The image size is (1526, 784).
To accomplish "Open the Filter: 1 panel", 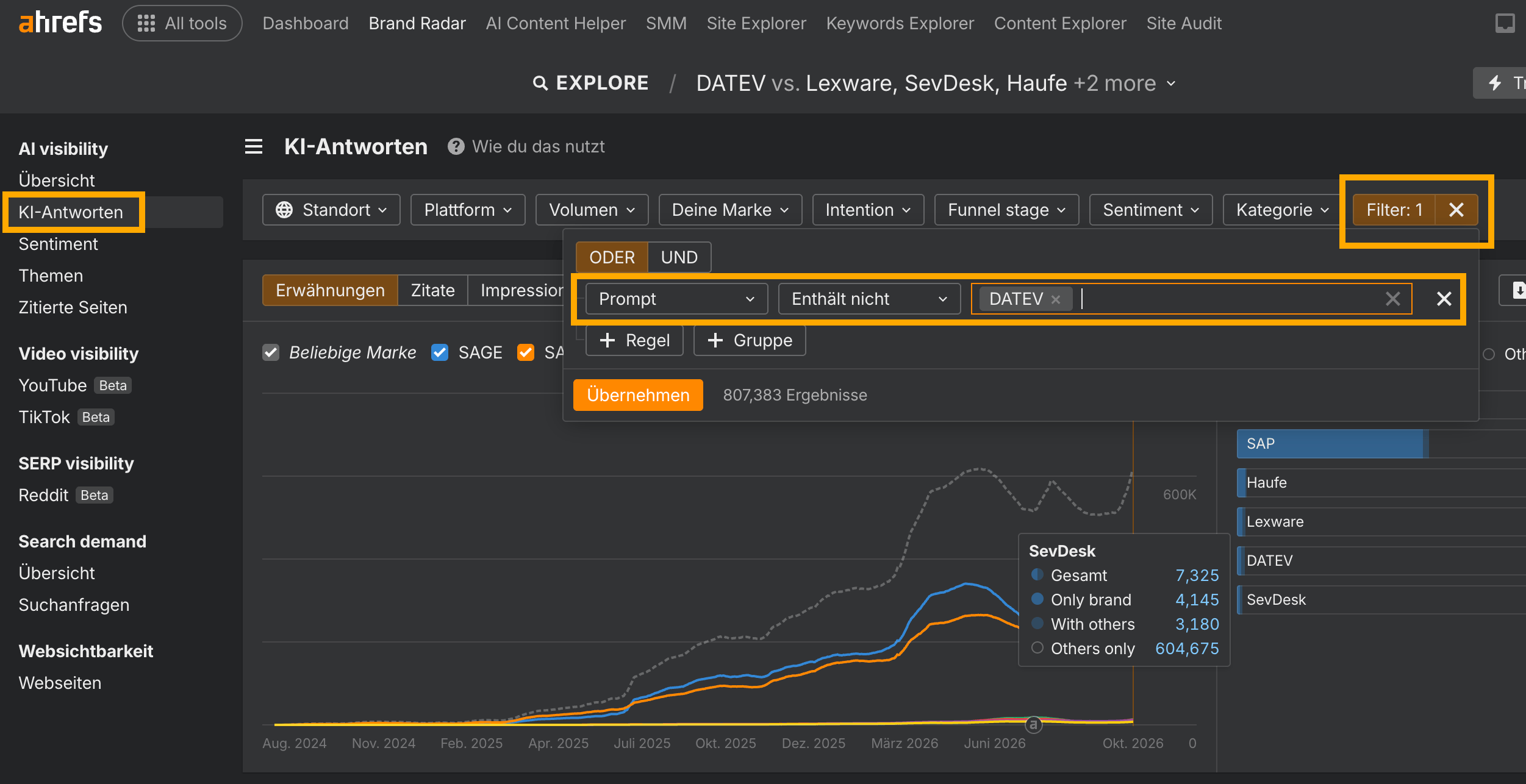I will tap(1394, 210).
